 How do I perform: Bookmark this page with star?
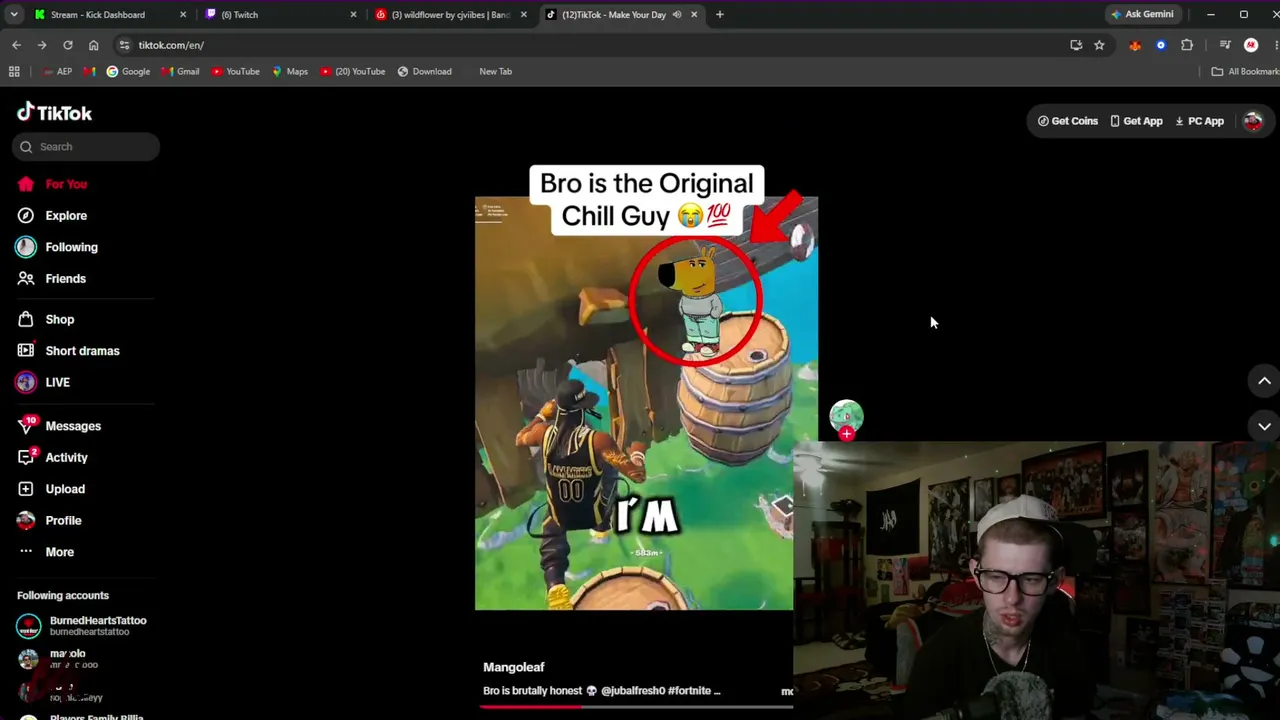[x=1099, y=45]
